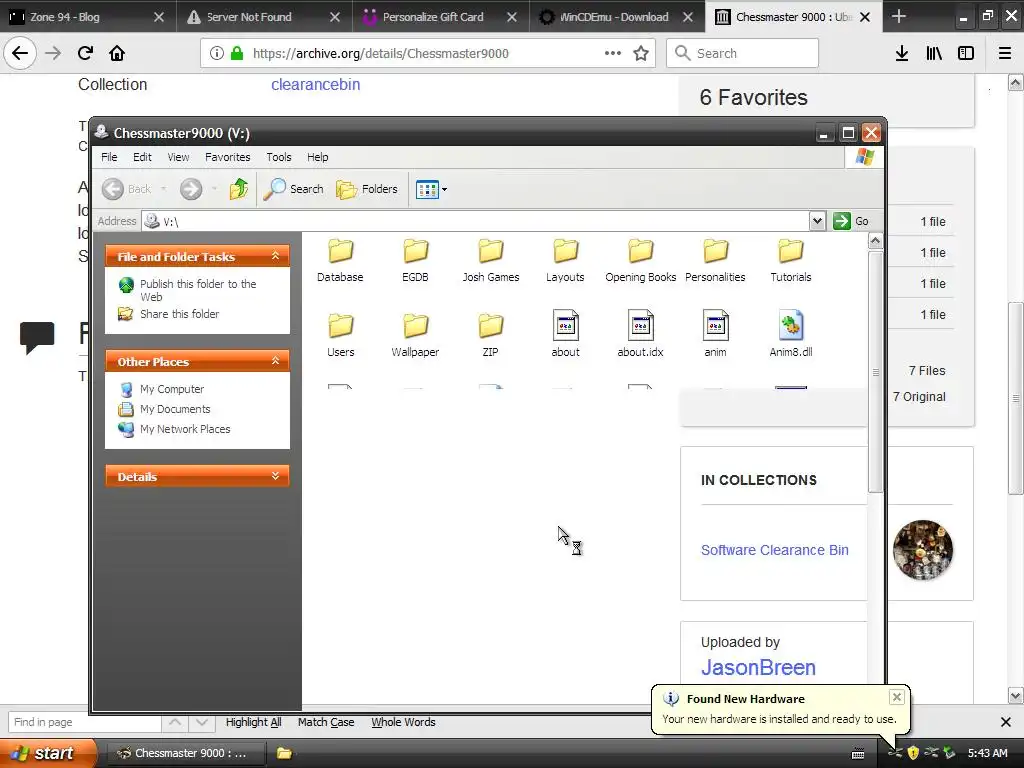Image resolution: width=1024 pixels, height=768 pixels.
Task: Expand the Details panel
Action: point(276,476)
